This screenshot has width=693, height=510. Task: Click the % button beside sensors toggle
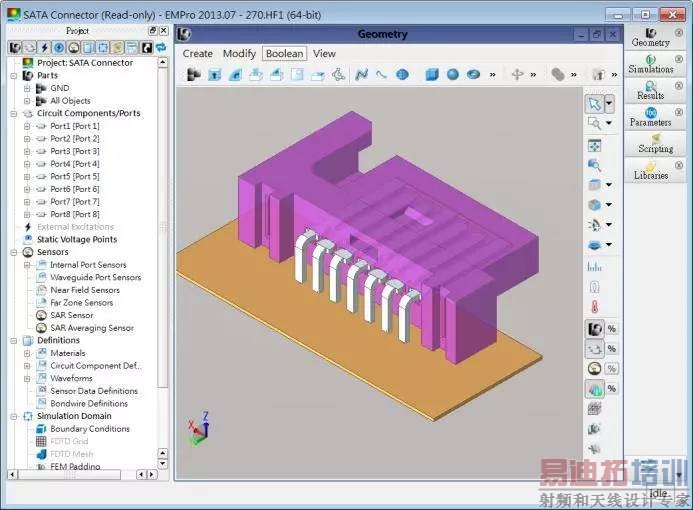[x=612, y=369]
